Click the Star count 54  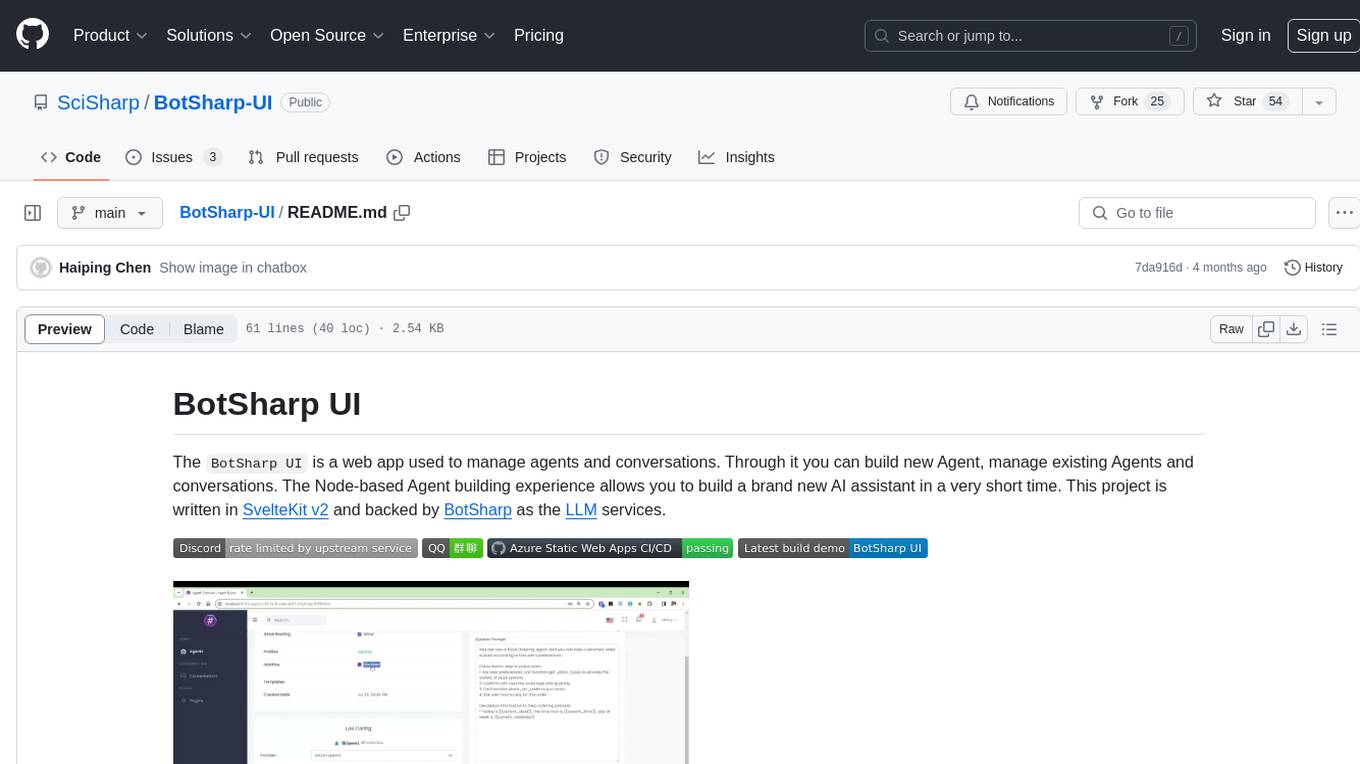coord(1275,102)
